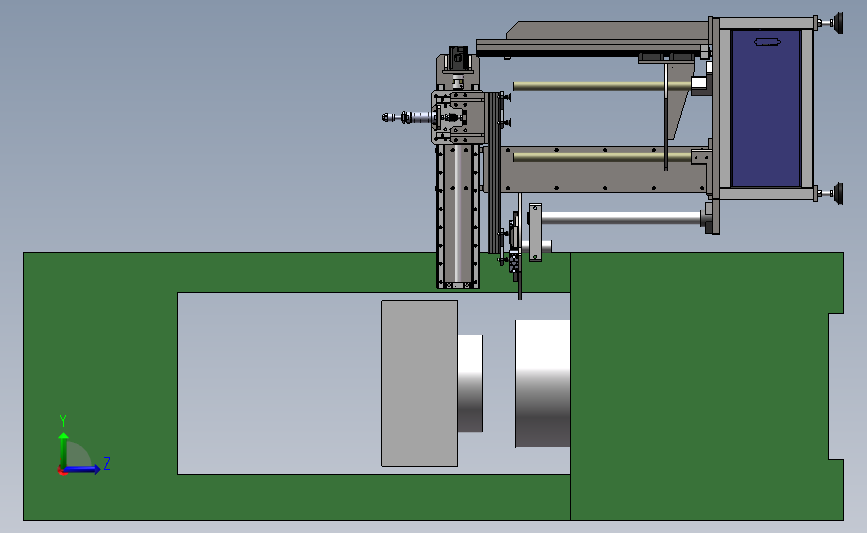Select the right green machine block
The height and width of the screenshot is (533, 867).
click(707, 386)
